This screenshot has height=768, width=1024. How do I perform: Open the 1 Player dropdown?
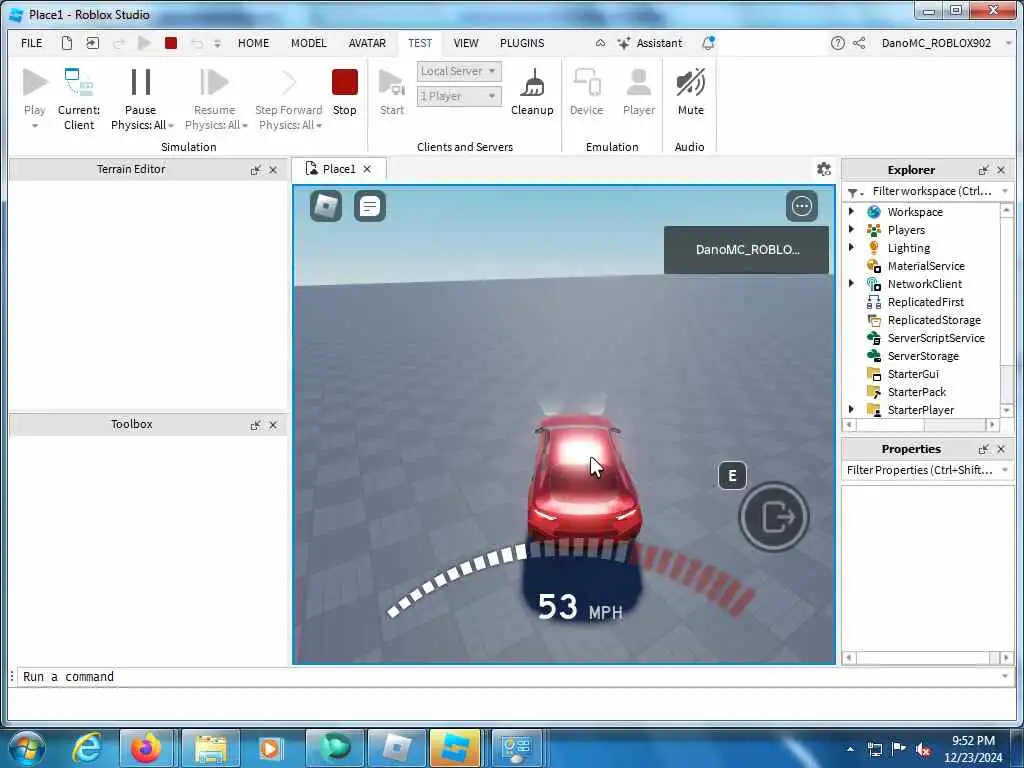[x=459, y=96]
